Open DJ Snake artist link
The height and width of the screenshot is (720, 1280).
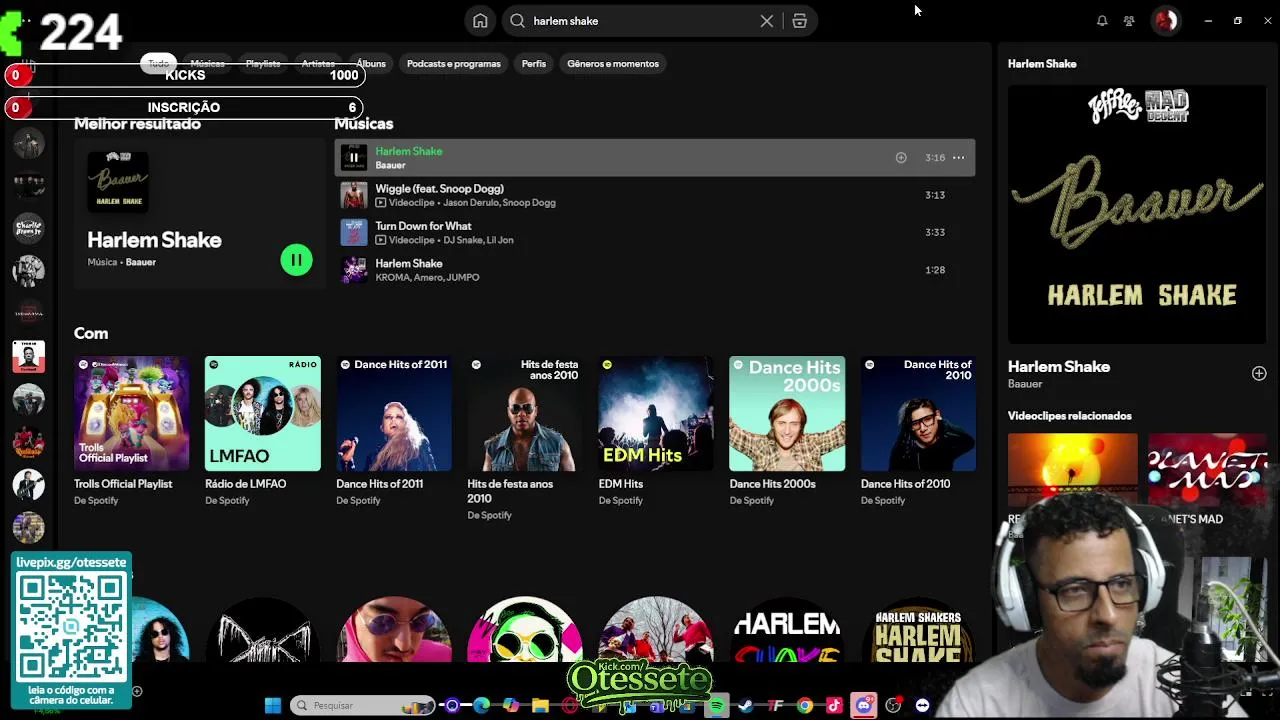coord(463,240)
